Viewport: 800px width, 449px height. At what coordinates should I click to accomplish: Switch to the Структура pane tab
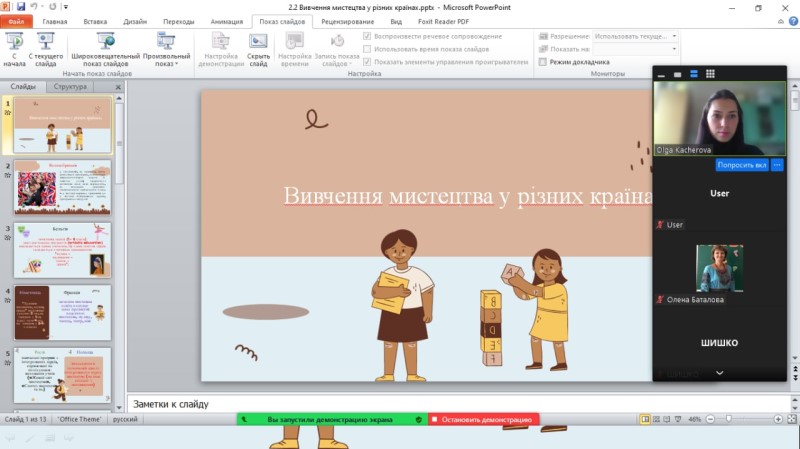[x=71, y=87]
